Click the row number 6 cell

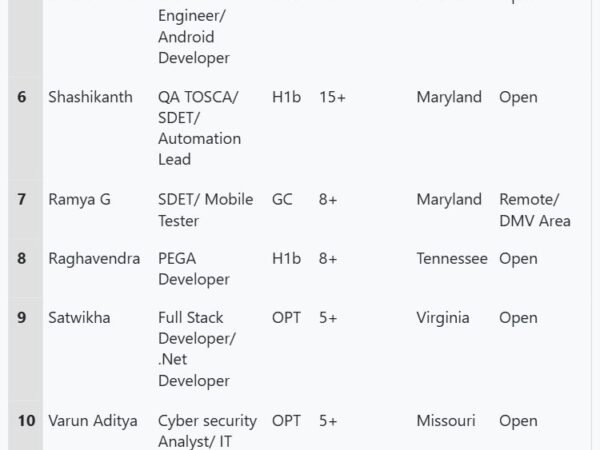(x=22, y=97)
